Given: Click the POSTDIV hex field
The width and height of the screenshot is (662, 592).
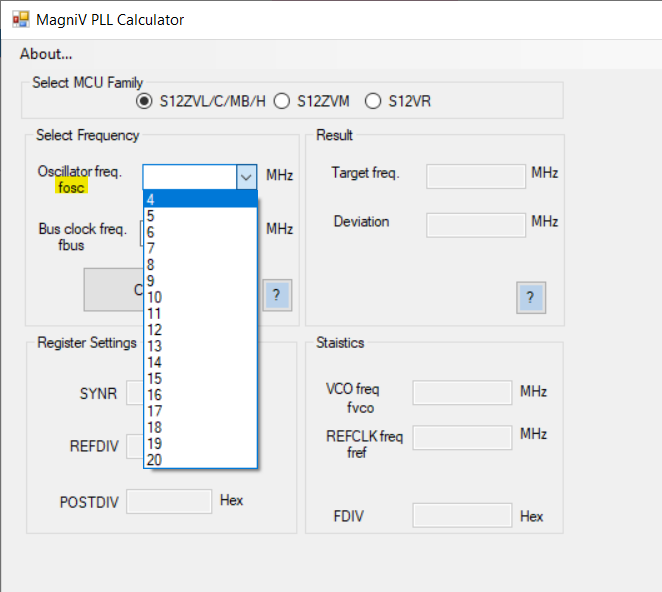Looking at the screenshot, I should [x=169, y=502].
